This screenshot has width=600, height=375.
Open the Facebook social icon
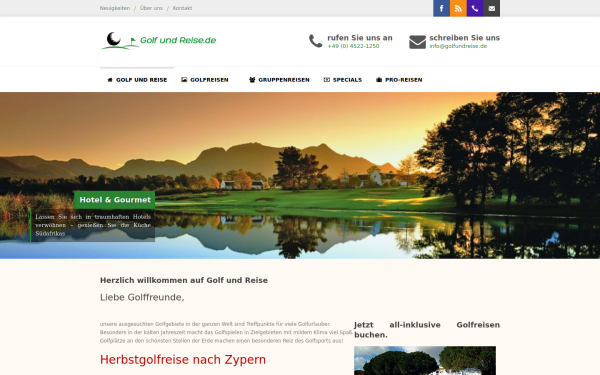[441, 8]
